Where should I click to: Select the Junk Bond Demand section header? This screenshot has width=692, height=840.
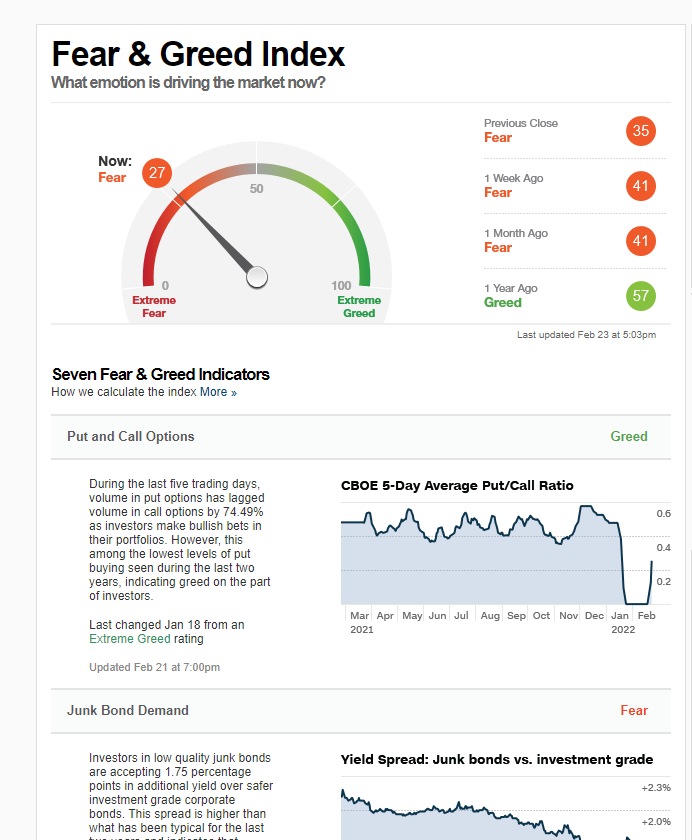point(128,711)
